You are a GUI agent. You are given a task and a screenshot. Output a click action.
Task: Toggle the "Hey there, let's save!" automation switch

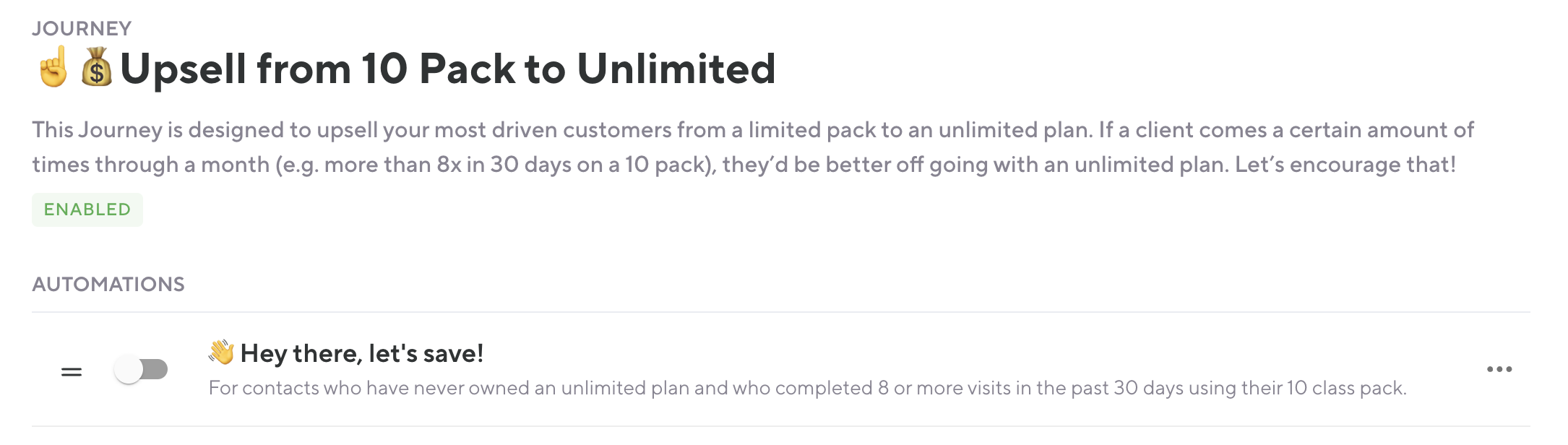142,370
